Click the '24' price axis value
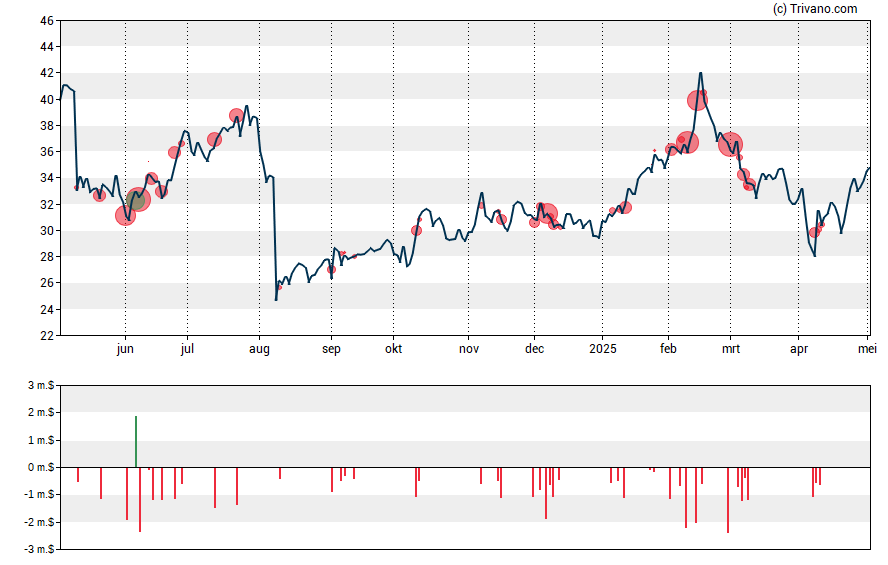 [47, 310]
